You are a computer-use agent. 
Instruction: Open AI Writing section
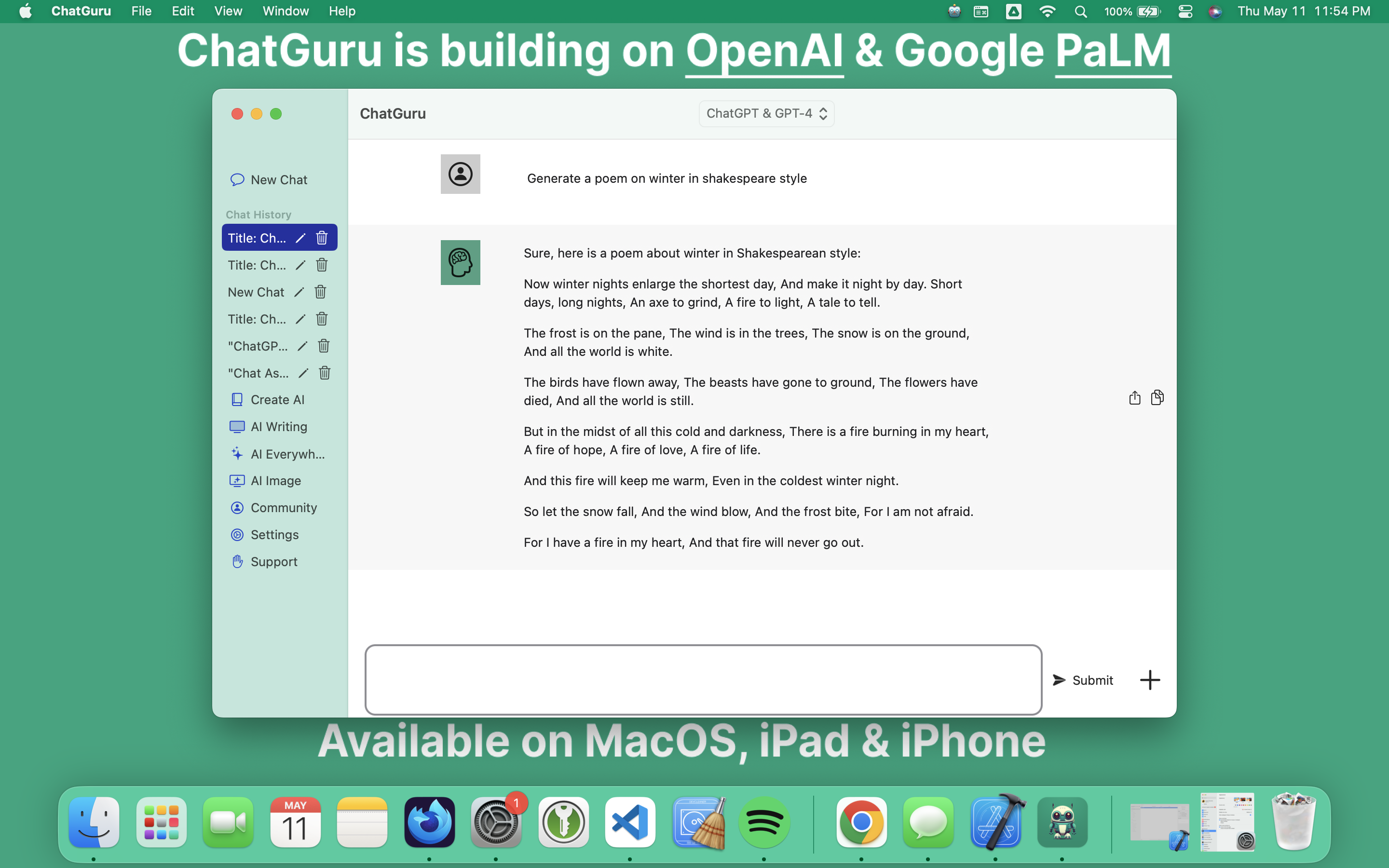point(268,427)
